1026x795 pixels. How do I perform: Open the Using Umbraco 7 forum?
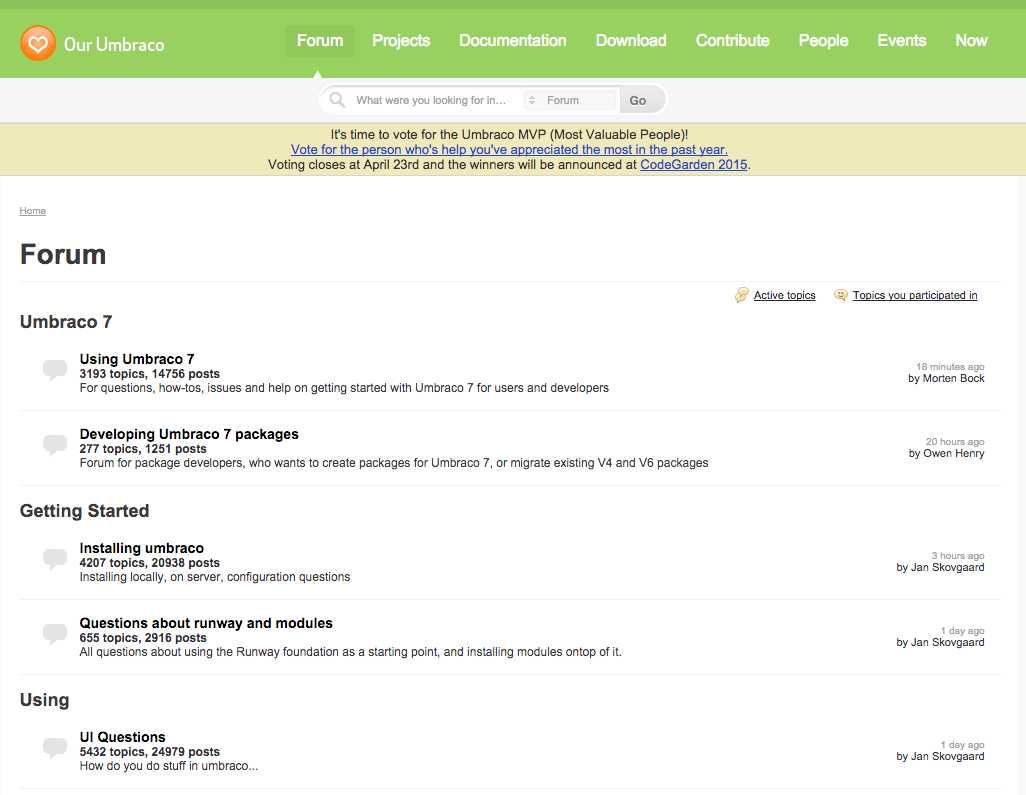pyautogui.click(x=137, y=359)
